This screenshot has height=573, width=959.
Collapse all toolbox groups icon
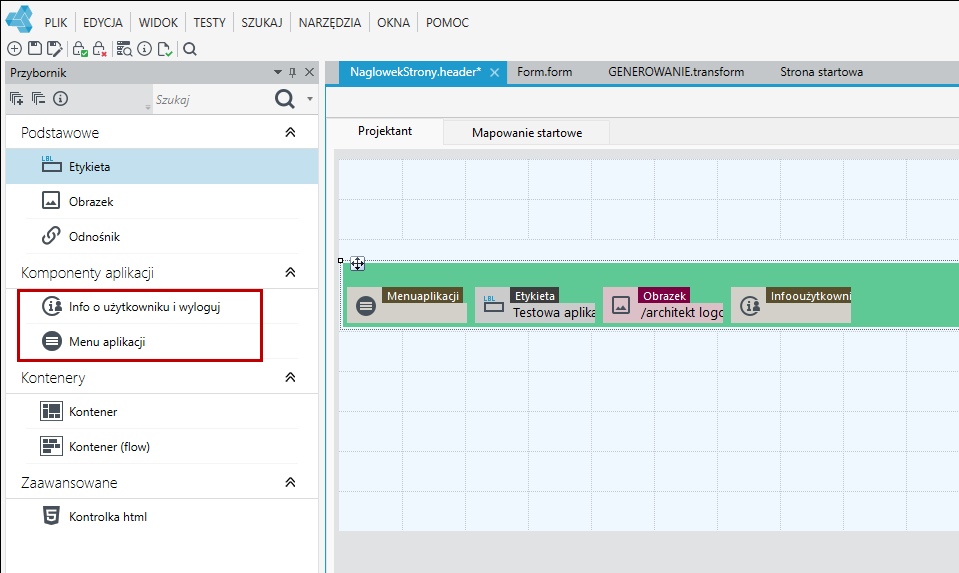pos(39,98)
